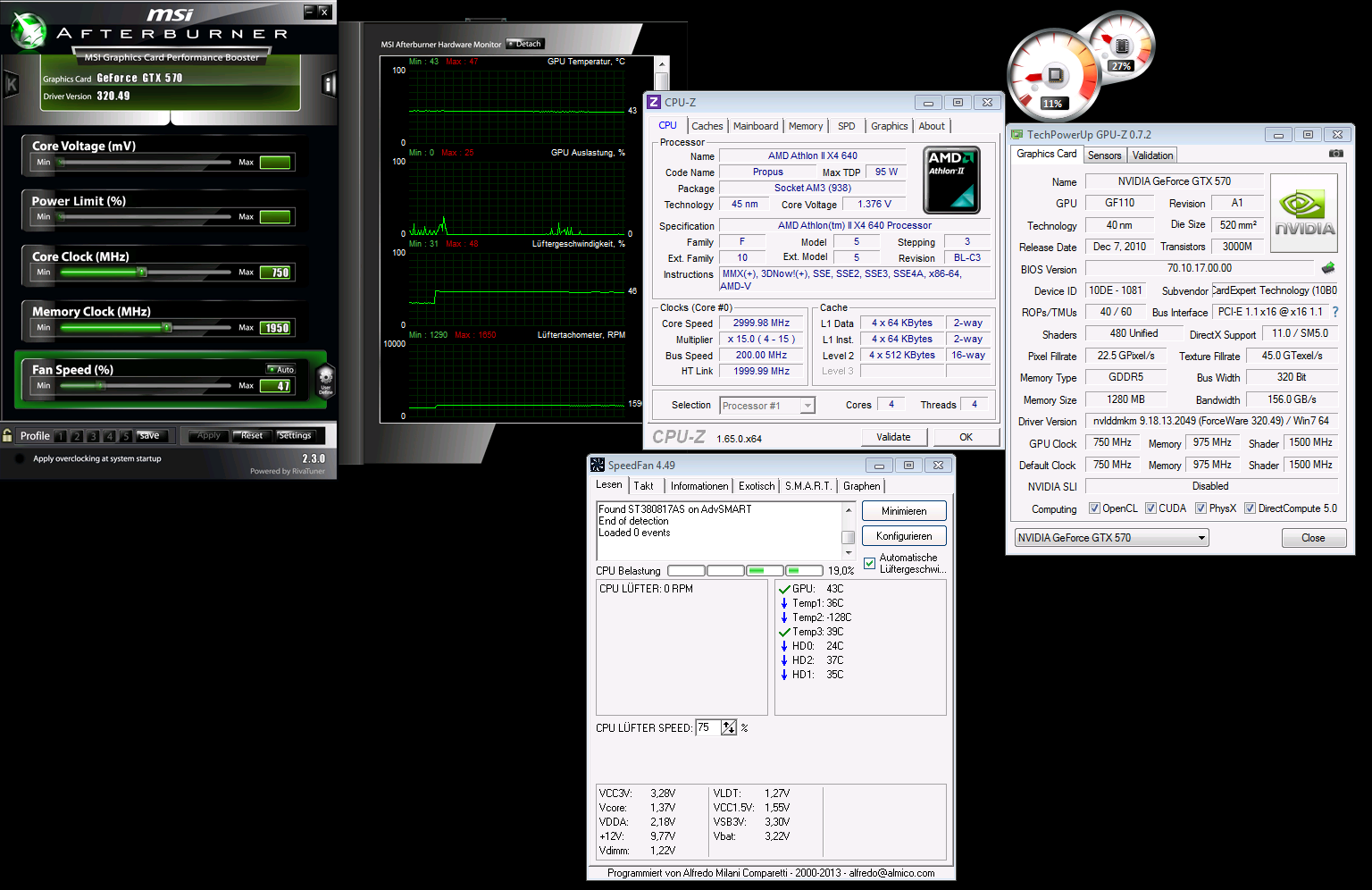
Task: Open Afterburner Settings
Action: [x=295, y=435]
